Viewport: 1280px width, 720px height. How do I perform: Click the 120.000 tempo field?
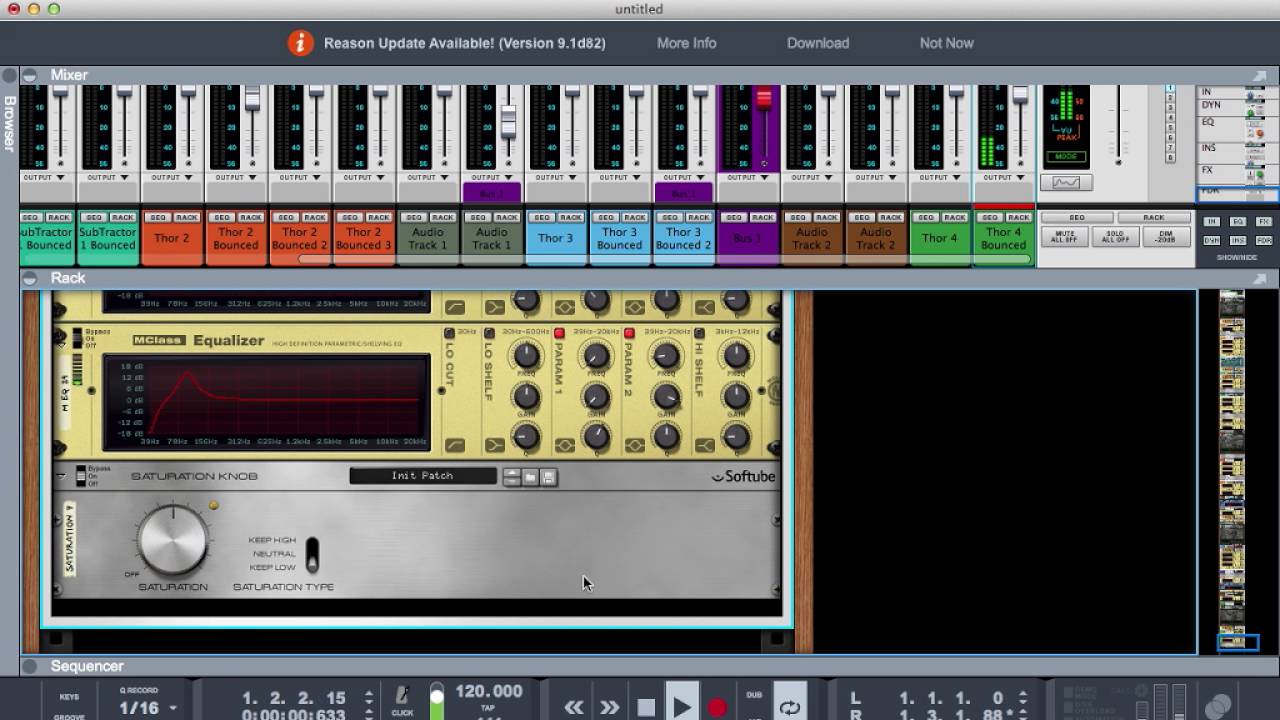[488, 691]
